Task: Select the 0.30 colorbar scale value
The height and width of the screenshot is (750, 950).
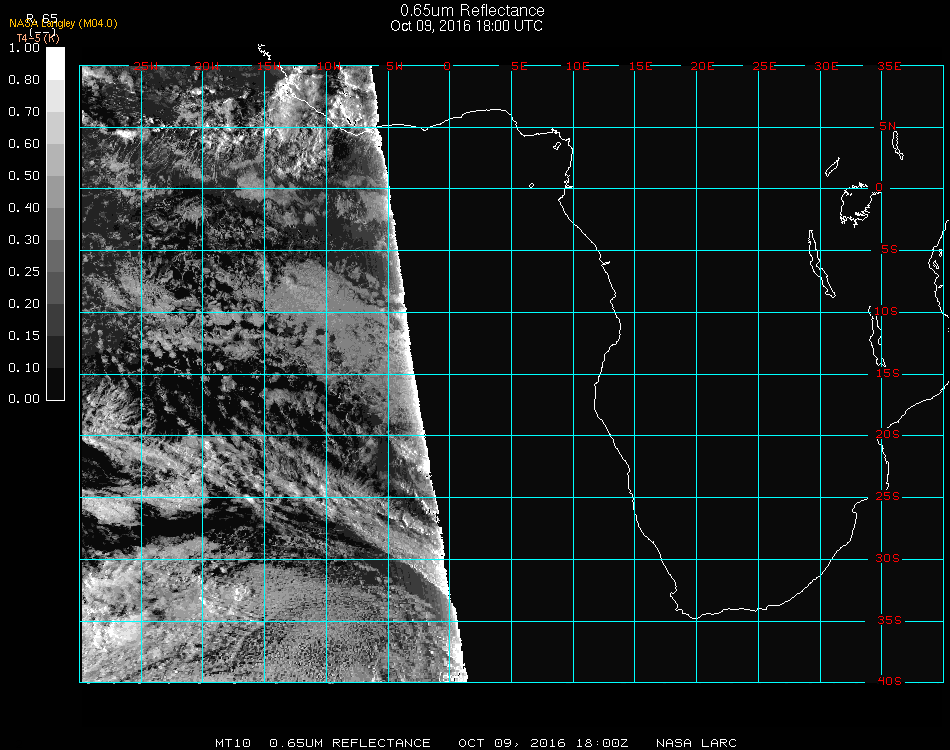Action: coord(24,241)
